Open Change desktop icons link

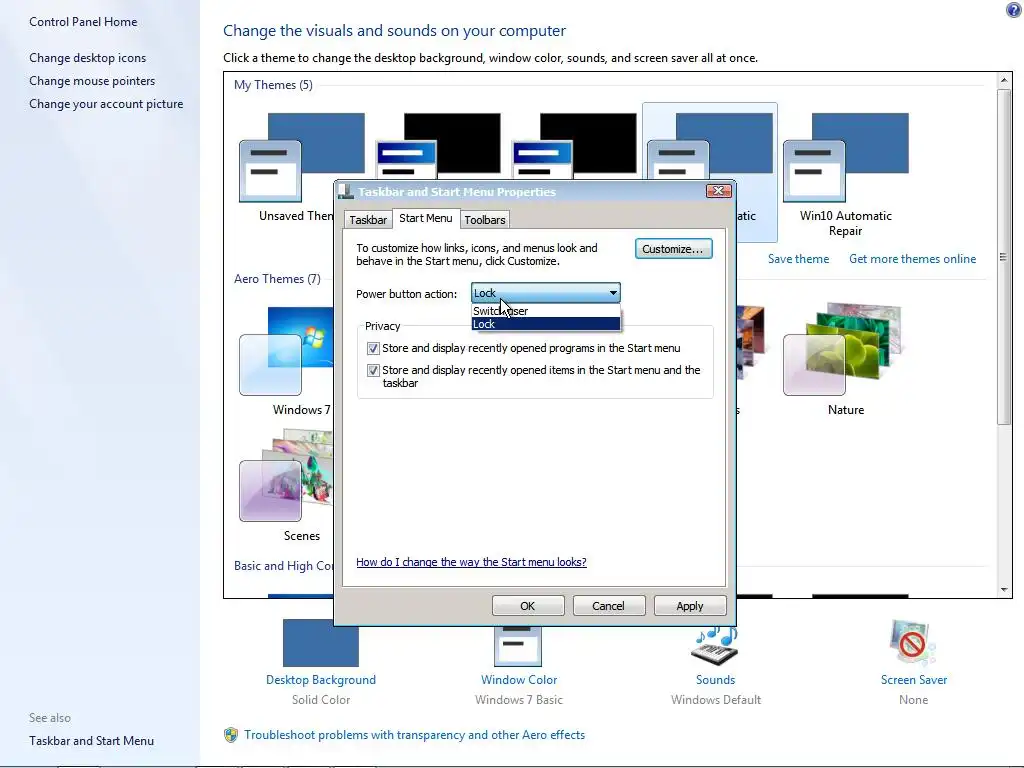88,58
